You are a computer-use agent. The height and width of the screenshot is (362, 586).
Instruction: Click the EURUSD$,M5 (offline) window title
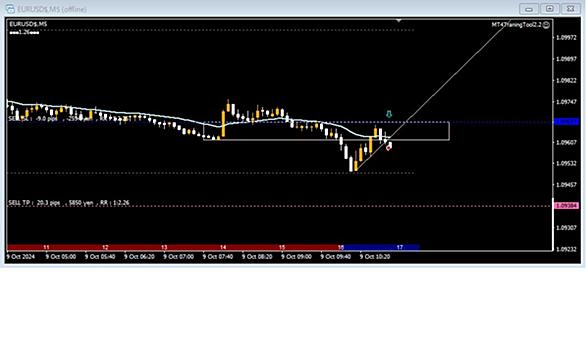(52, 9)
